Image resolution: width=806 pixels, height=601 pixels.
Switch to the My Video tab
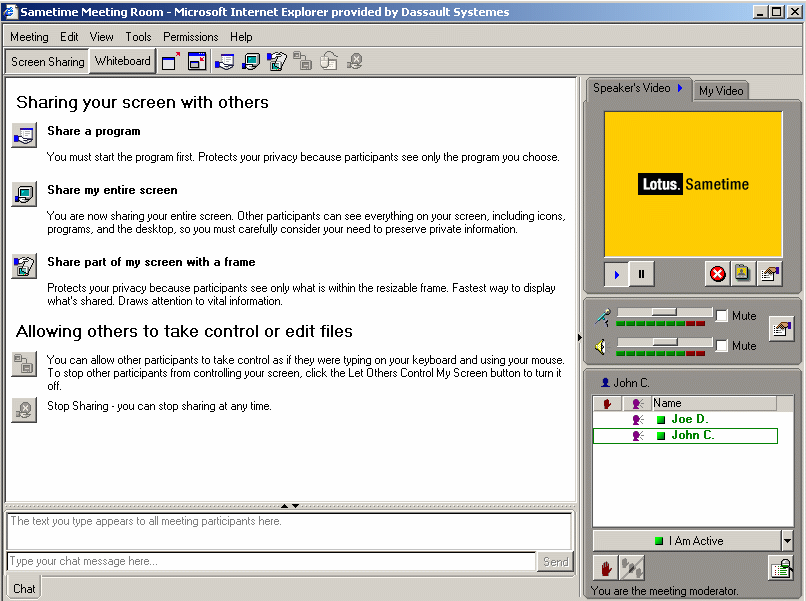click(x=721, y=91)
